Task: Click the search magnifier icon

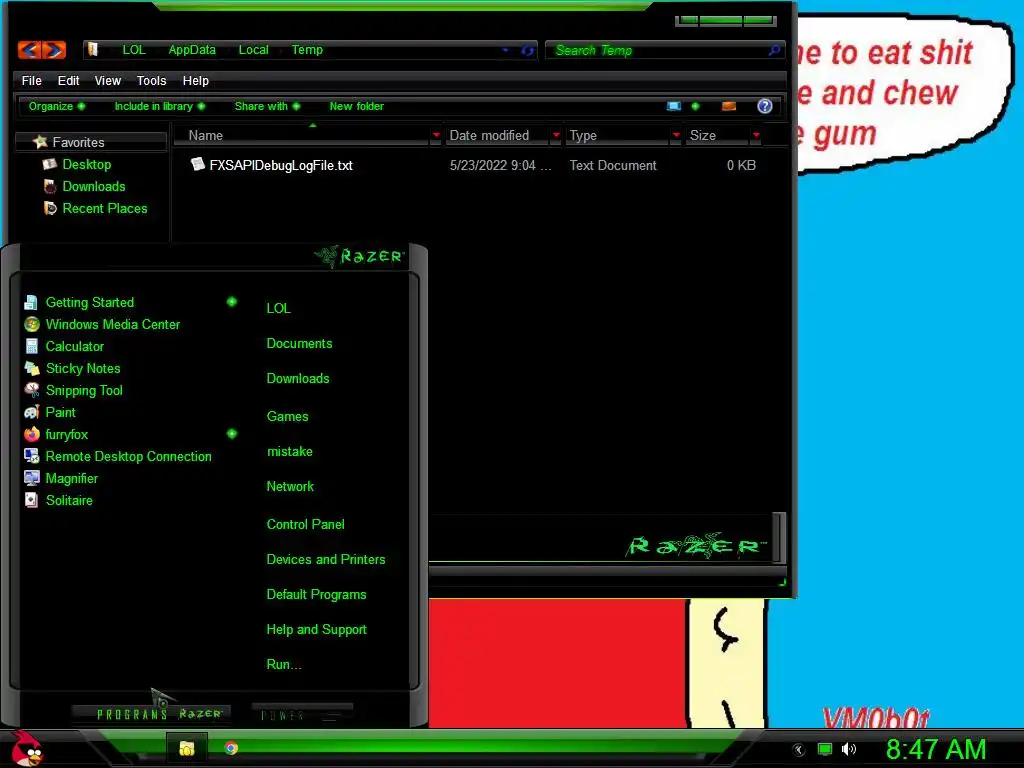Action: [x=774, y=50]
